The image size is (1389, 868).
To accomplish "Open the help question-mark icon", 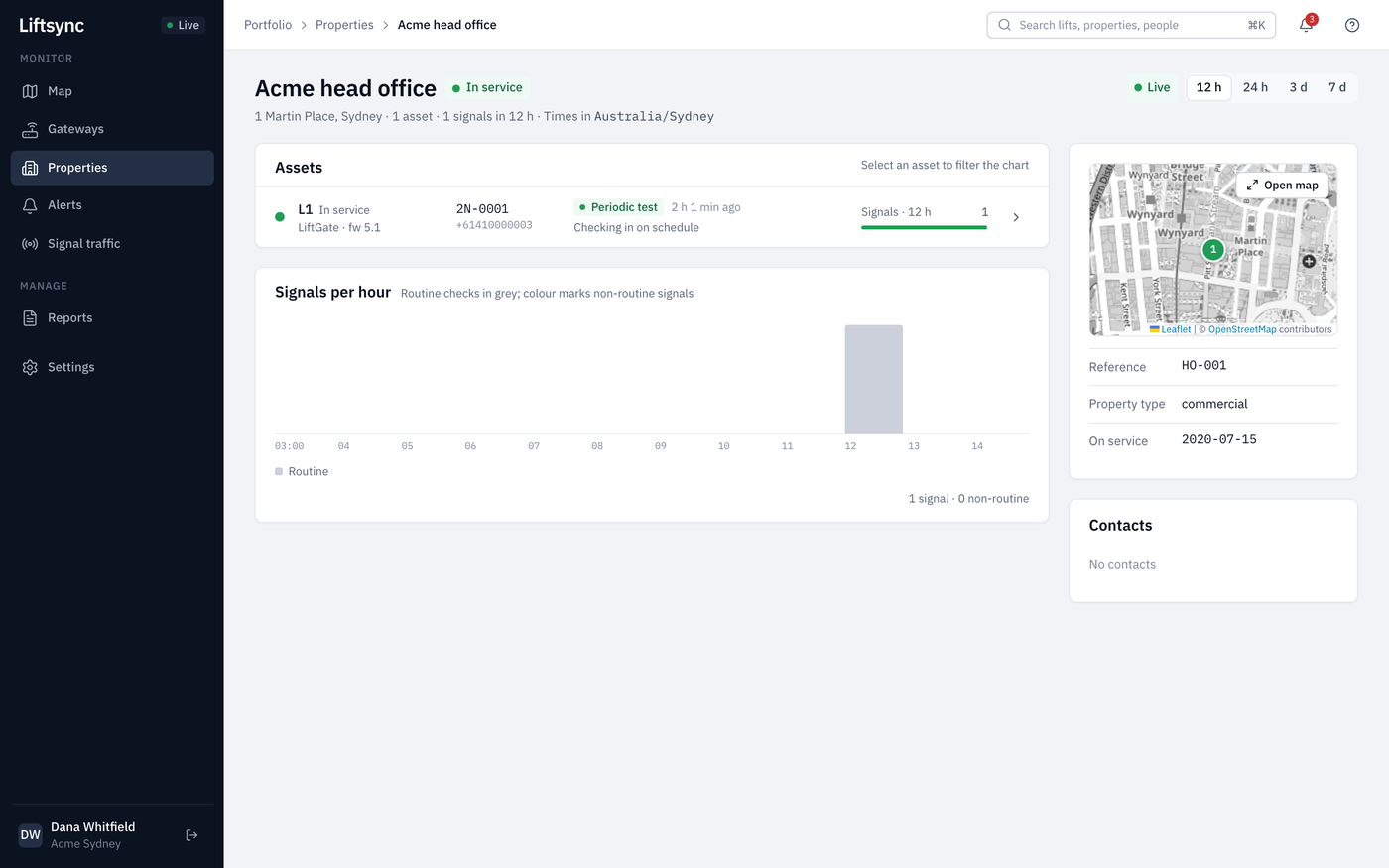I will 1352,25.
